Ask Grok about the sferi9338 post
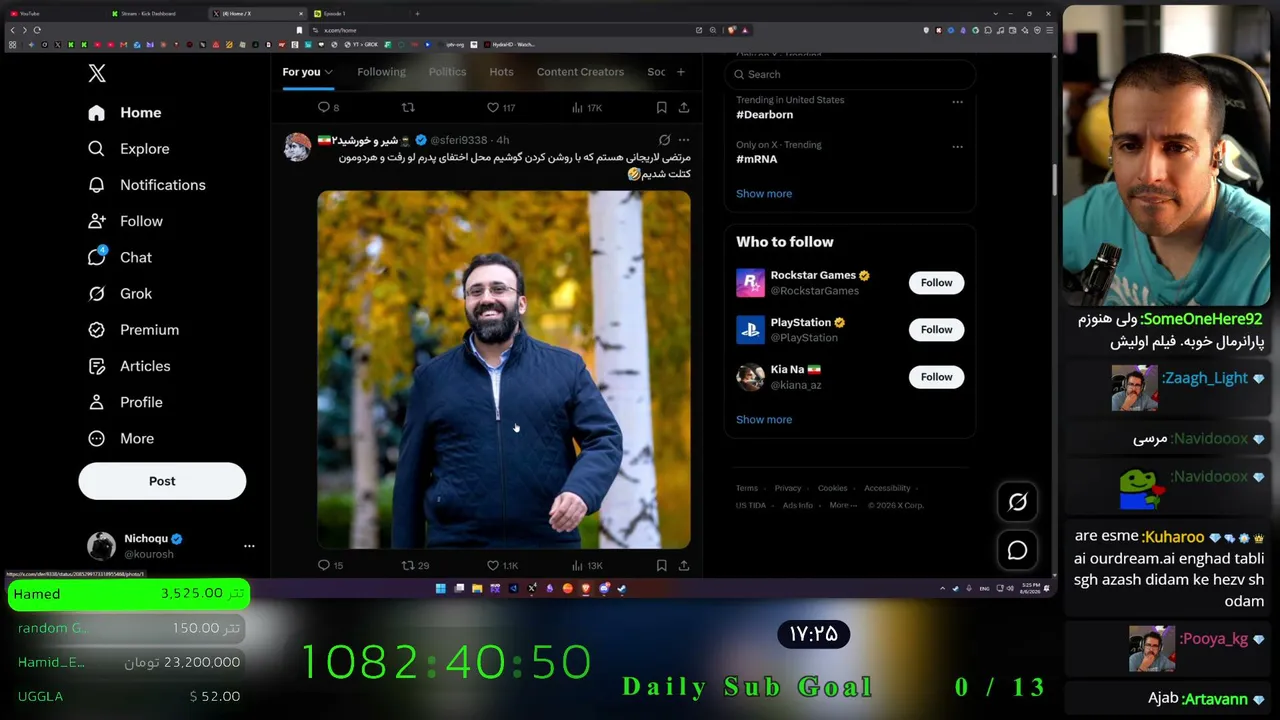 pos(664,140)
